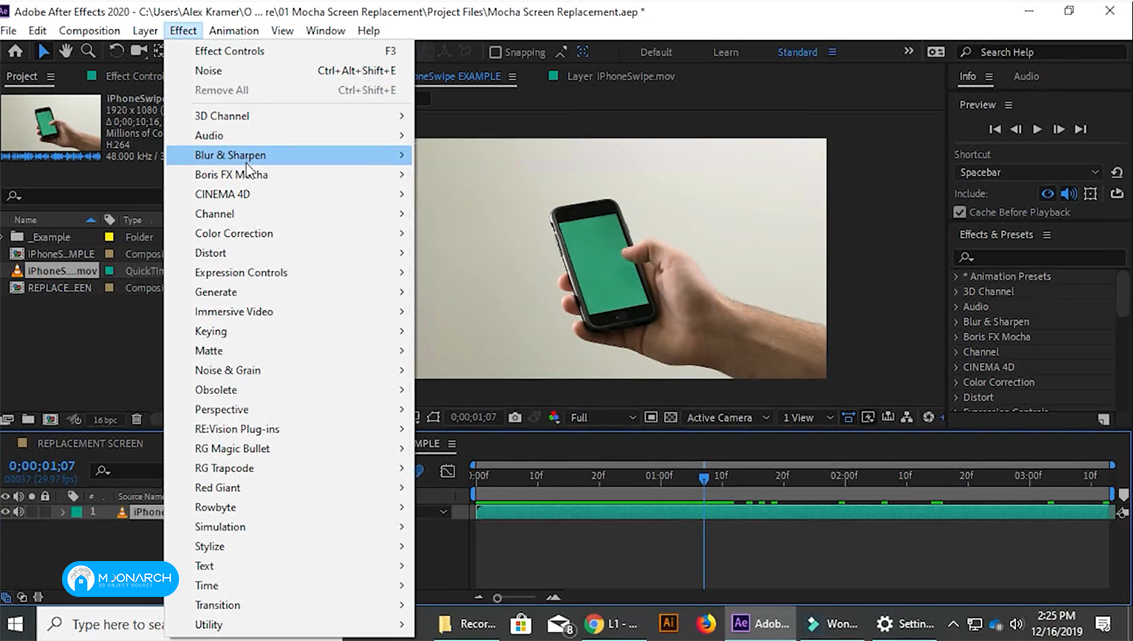This screenshot has height=641, width=1133.
Task: Take a snapshot with camera icon
Action: [x=514, y=417]
